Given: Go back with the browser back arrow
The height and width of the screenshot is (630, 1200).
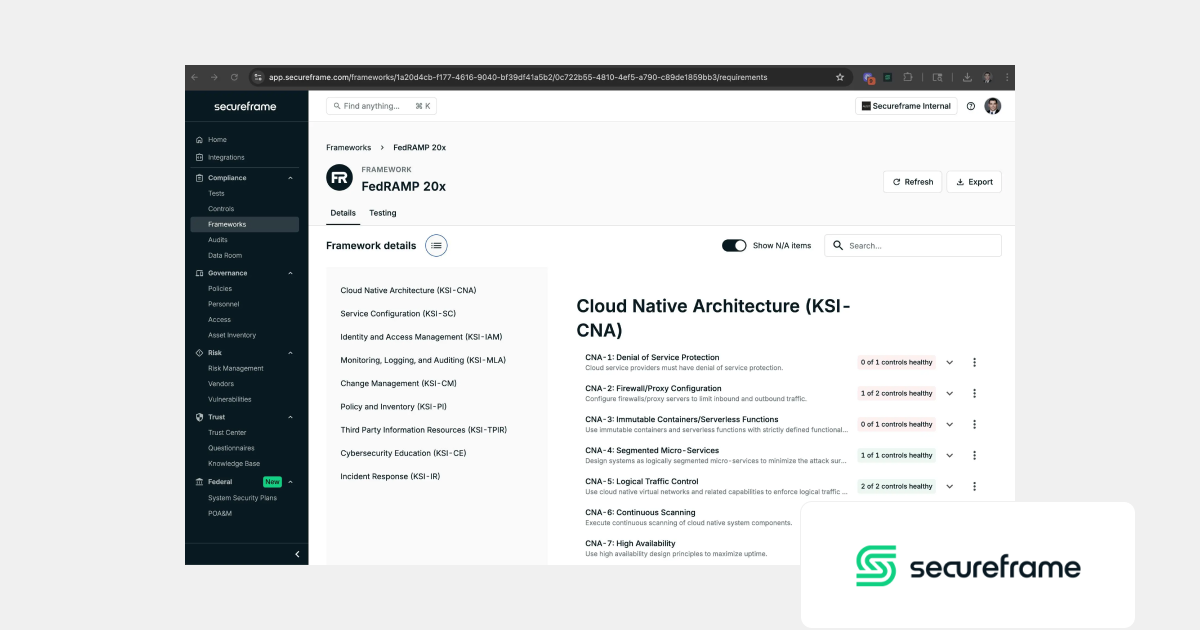Looking at the screenshot, I should [196, 77].
